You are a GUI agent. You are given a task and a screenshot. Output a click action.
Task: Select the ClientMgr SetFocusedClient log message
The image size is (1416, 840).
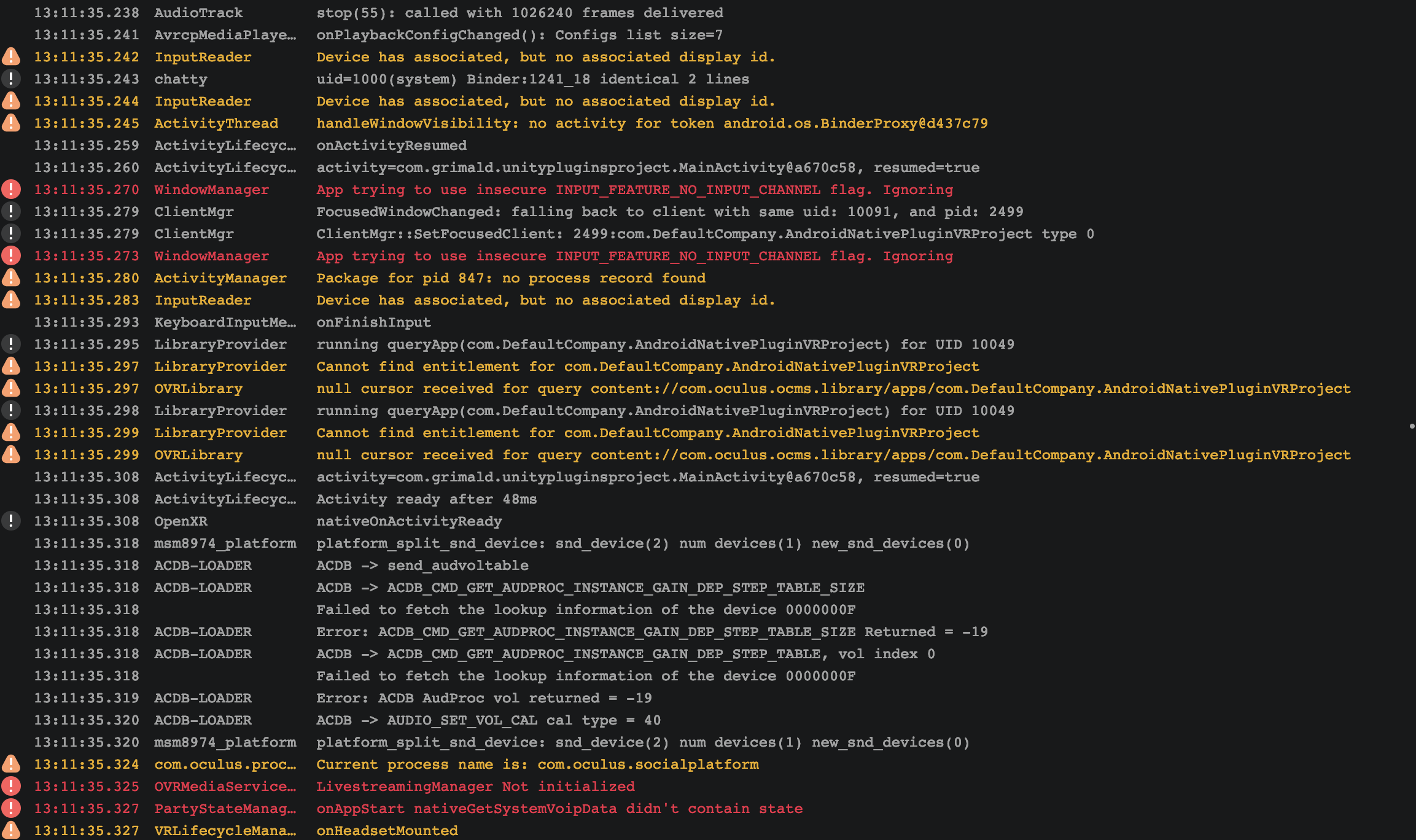tap(705, 234)
